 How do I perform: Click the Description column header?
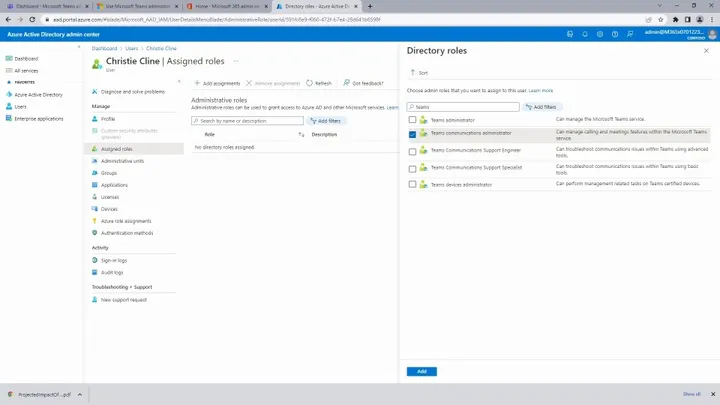click(324, 135)
